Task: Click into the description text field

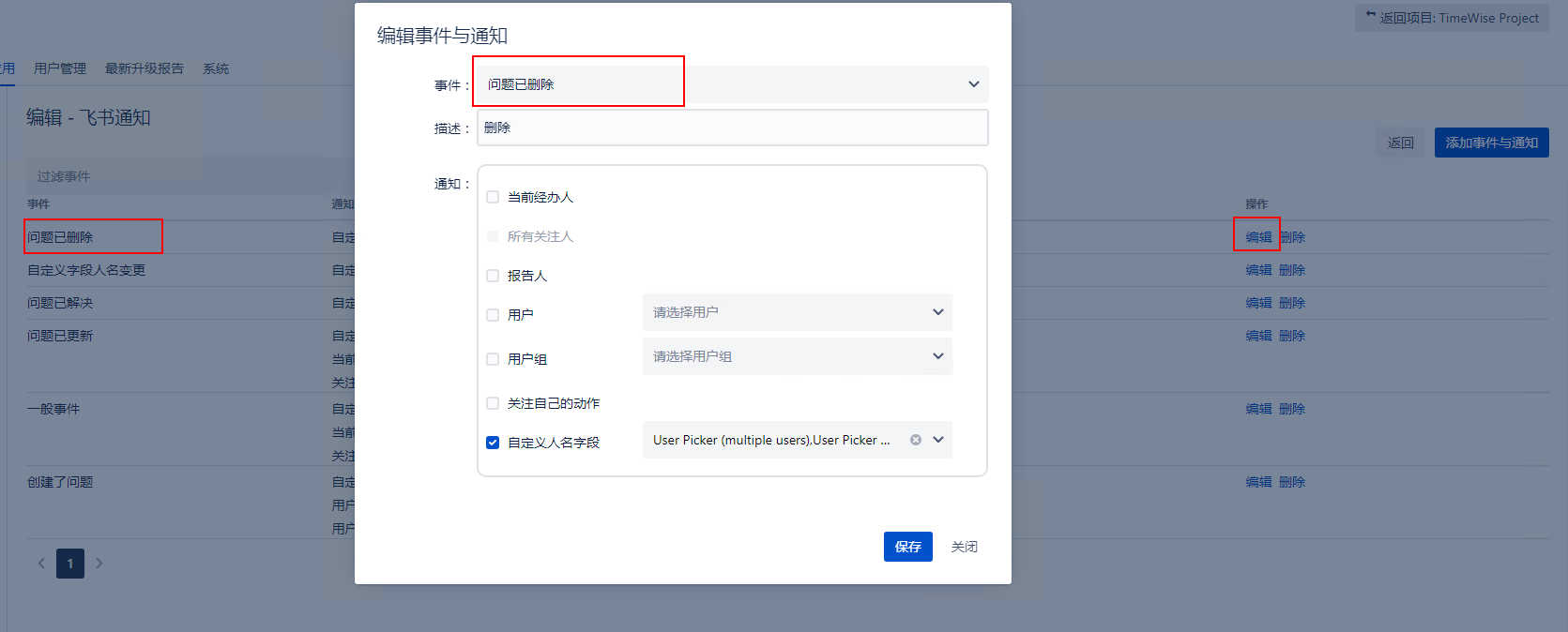Action: click(732, 128)
